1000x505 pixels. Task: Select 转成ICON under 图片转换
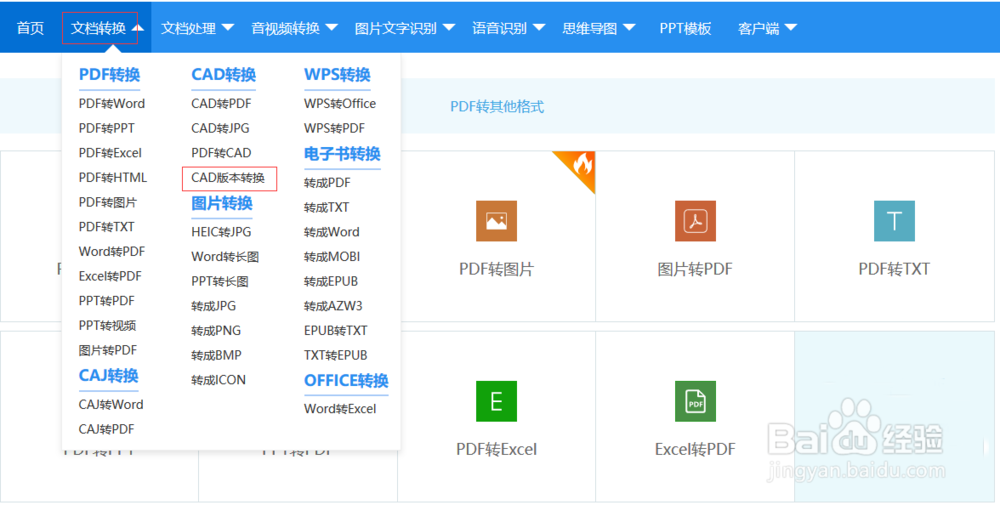point(218,380)
